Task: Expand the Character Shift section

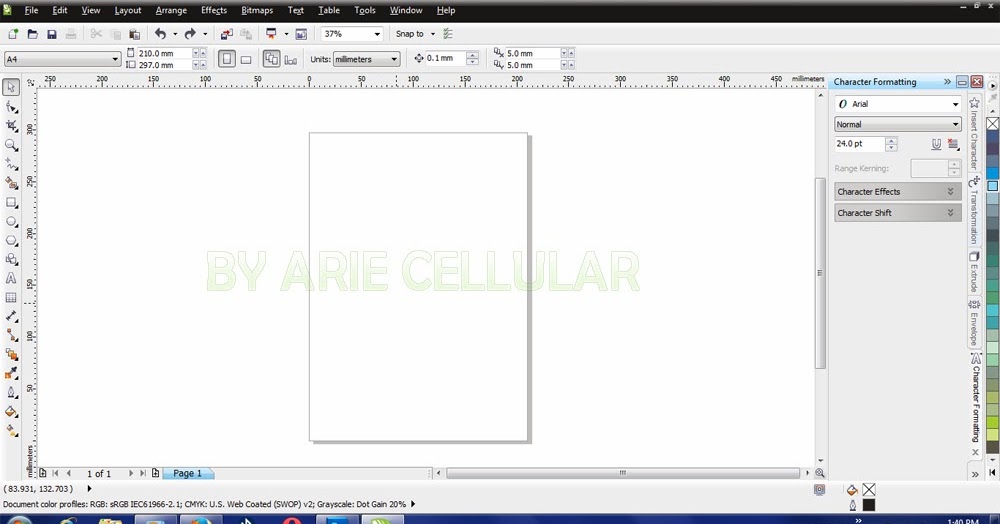Action: tap(897, 213)
